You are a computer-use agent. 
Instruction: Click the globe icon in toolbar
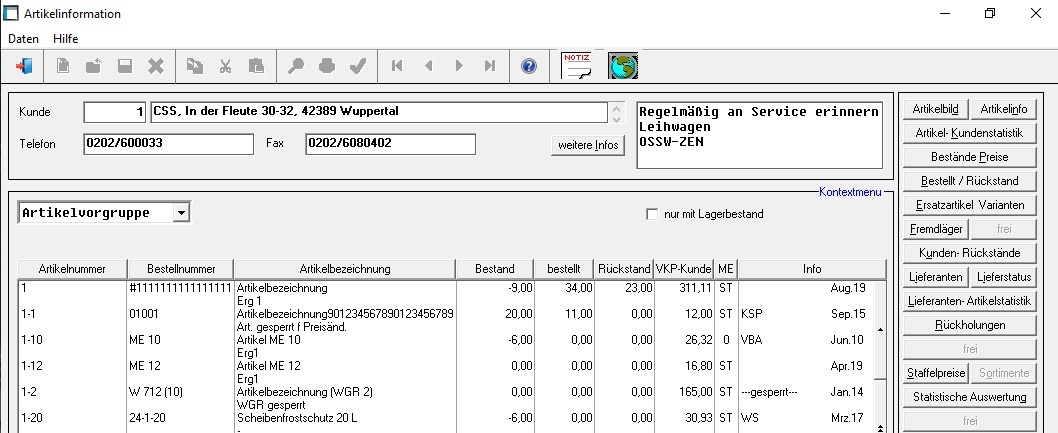click(x=623, y=66)
